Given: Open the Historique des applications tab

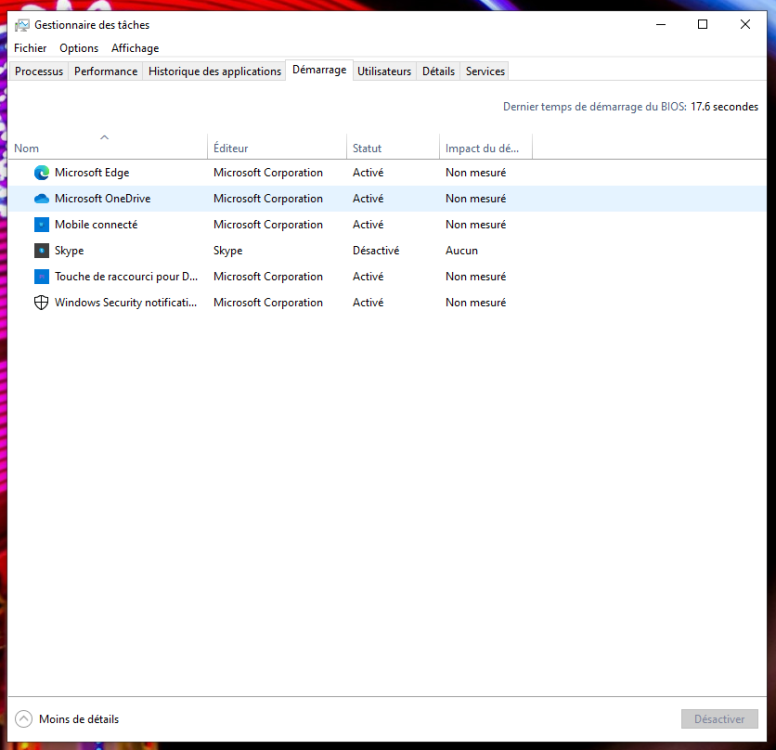Looking at the screenshot, I should (x=214, y=71).
